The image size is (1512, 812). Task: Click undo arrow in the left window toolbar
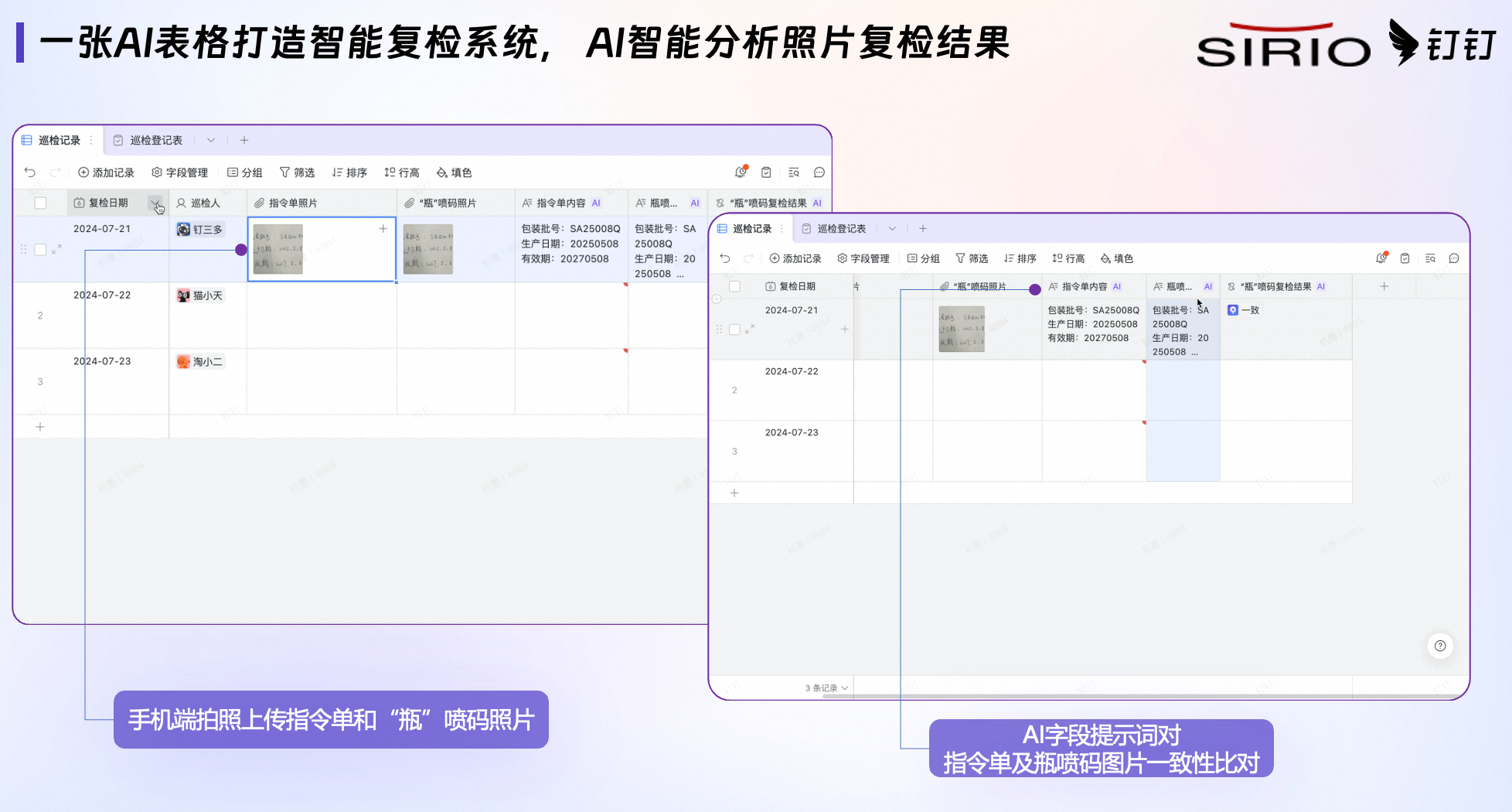click(30, 172)
